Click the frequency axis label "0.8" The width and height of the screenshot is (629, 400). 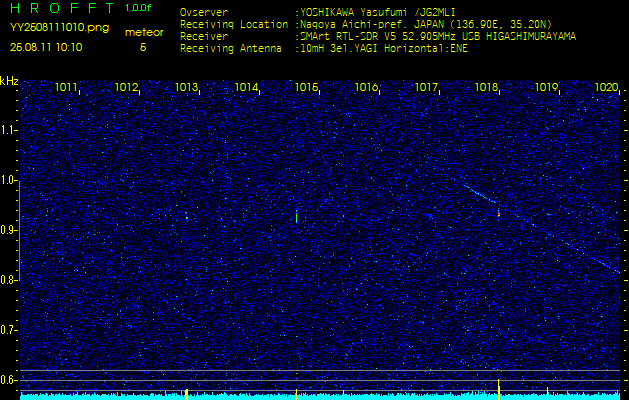point(8,280)
